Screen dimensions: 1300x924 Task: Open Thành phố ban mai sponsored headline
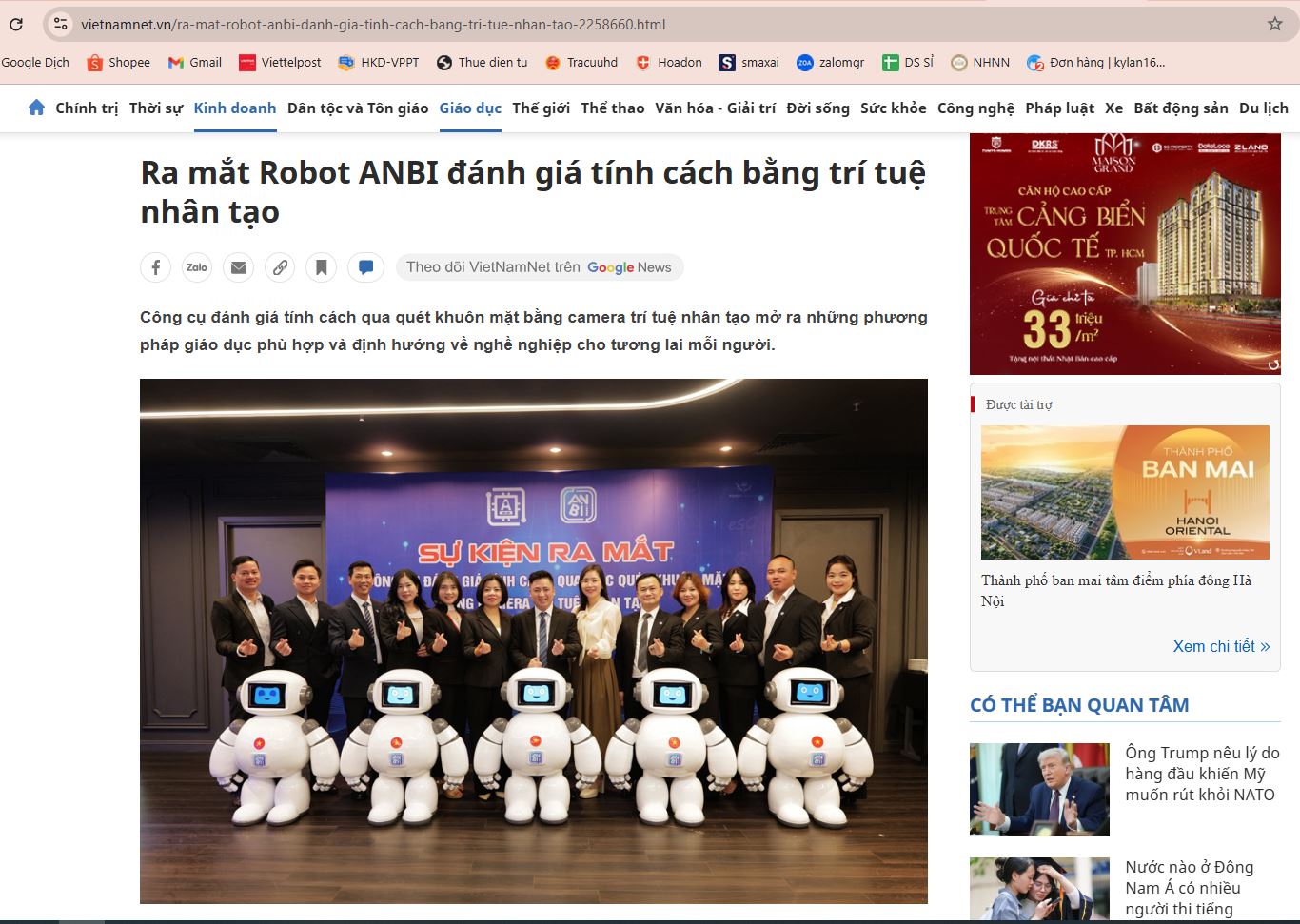[x=1116, y=590]
